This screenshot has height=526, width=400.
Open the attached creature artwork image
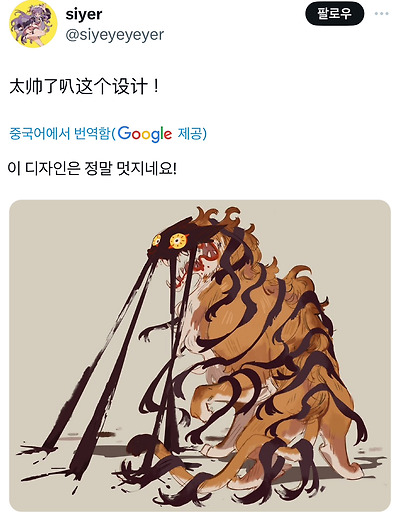pyautogui.click(x=200, y=355)
